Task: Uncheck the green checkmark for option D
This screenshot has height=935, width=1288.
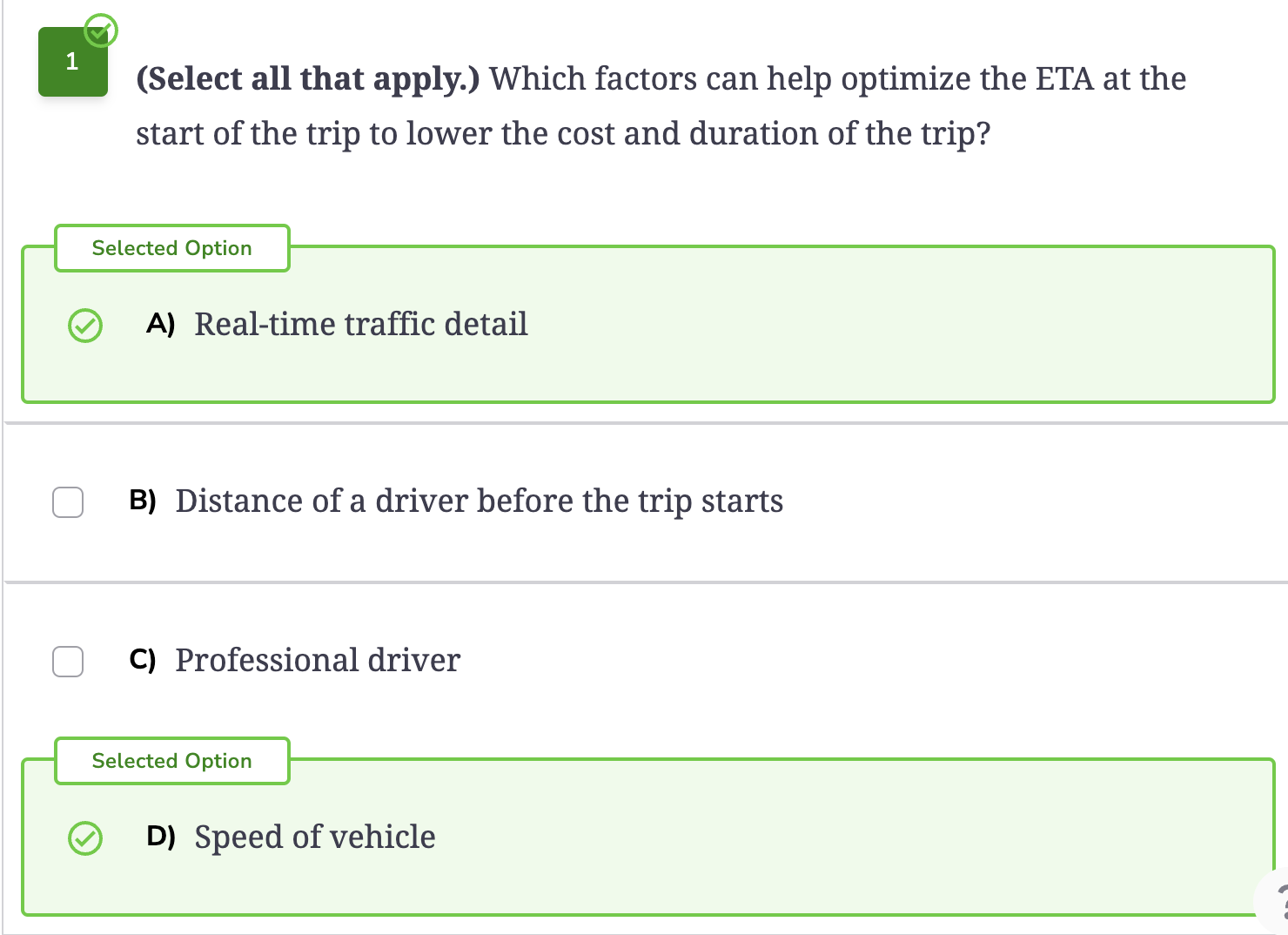Action: [x=85, y=838]
